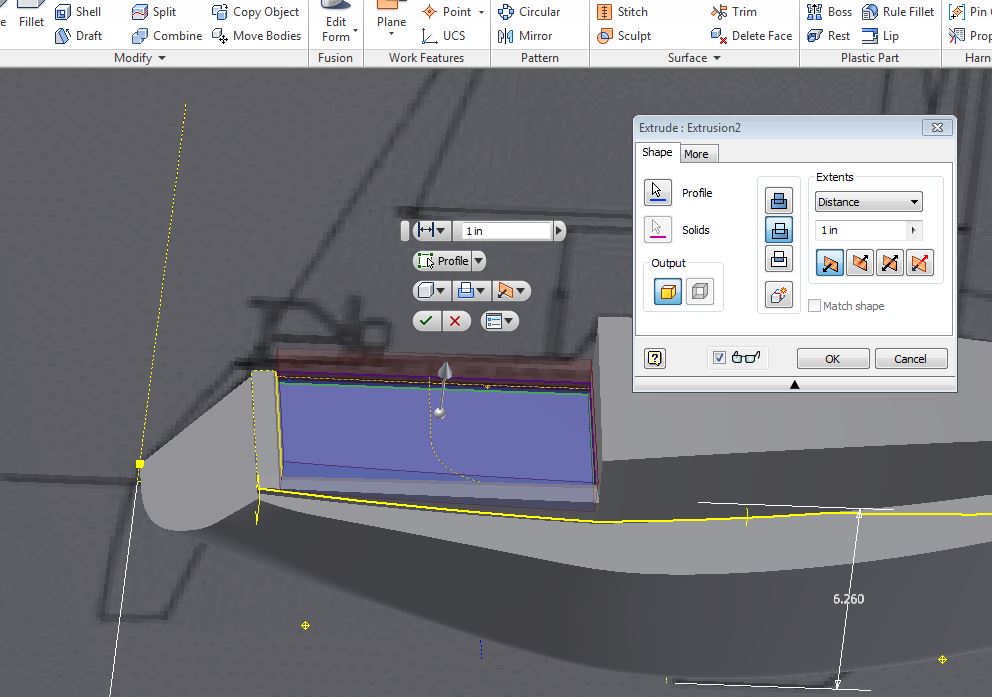Open the Distance extents dropdown
The image size is (992, 697).
tap(868, 202)
